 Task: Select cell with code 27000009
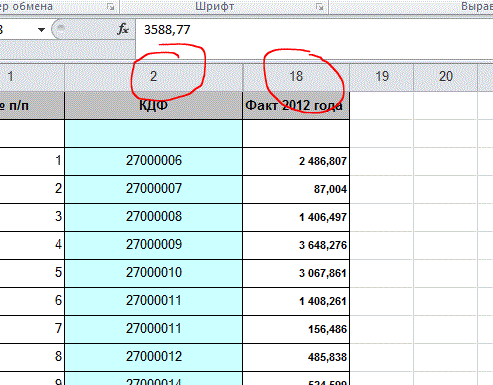[x=153, y=245]
